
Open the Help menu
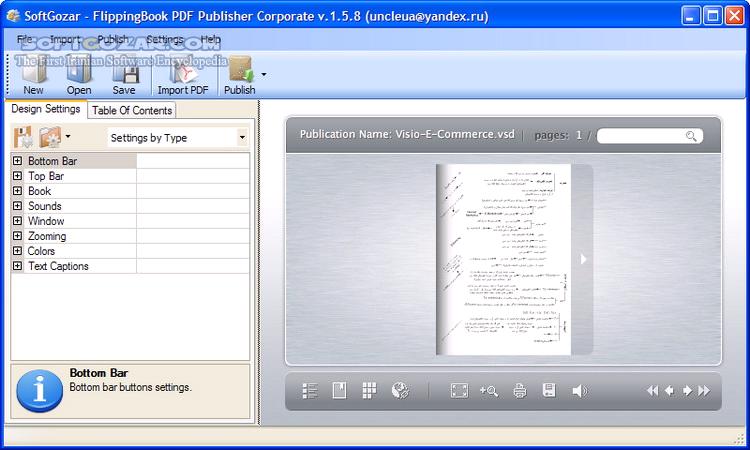click(210, 39)
